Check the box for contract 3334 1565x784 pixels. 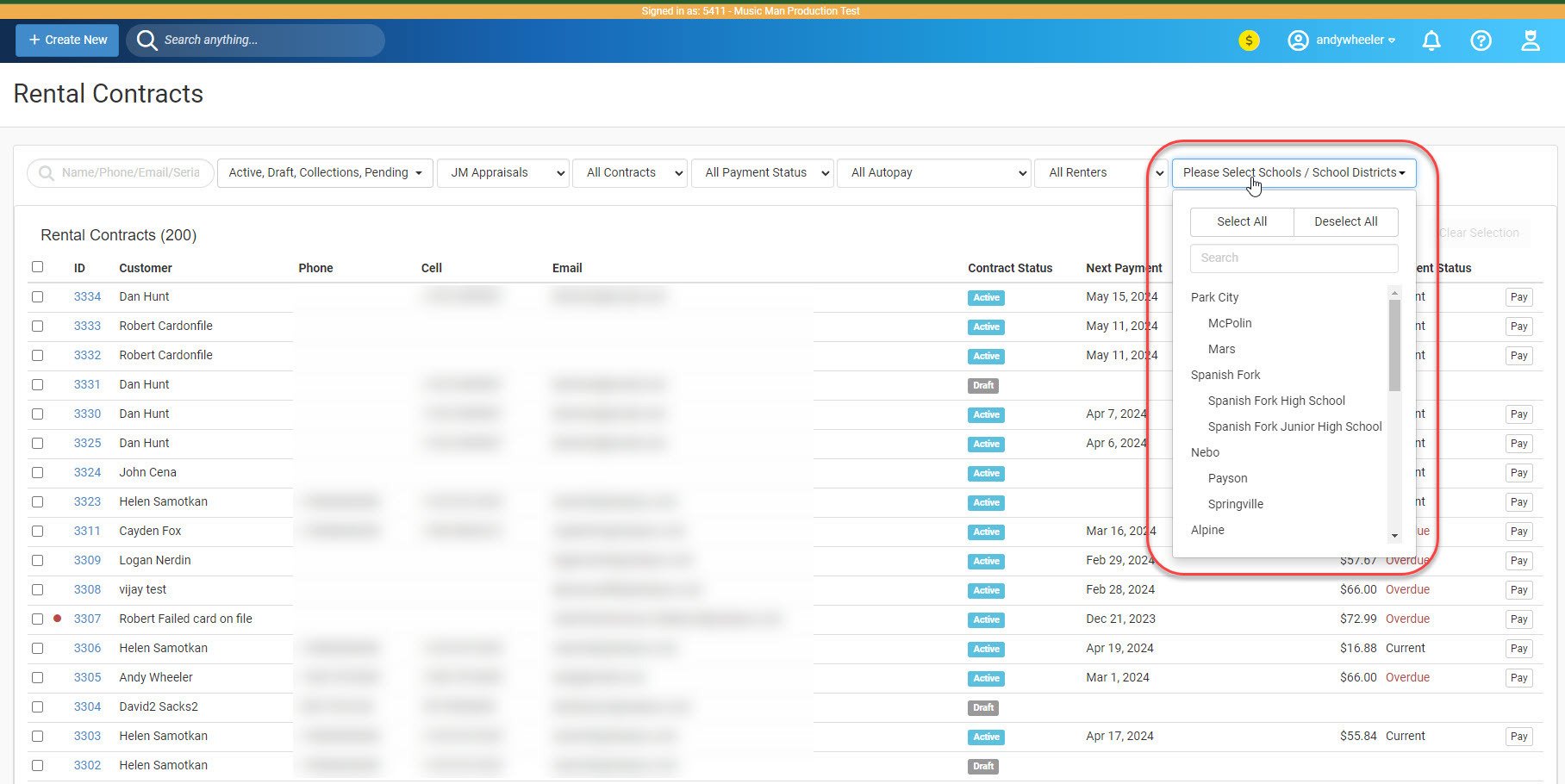coord(37,296)
